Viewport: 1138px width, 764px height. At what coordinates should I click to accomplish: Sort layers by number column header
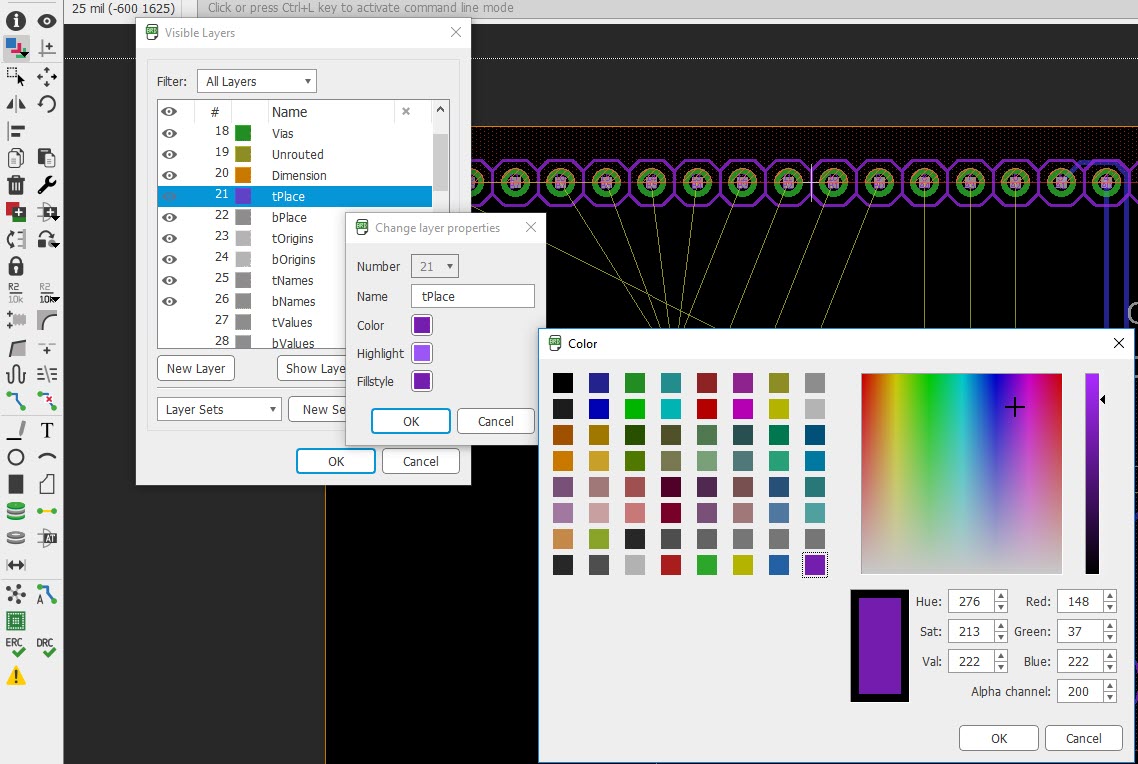coord(214,112)
